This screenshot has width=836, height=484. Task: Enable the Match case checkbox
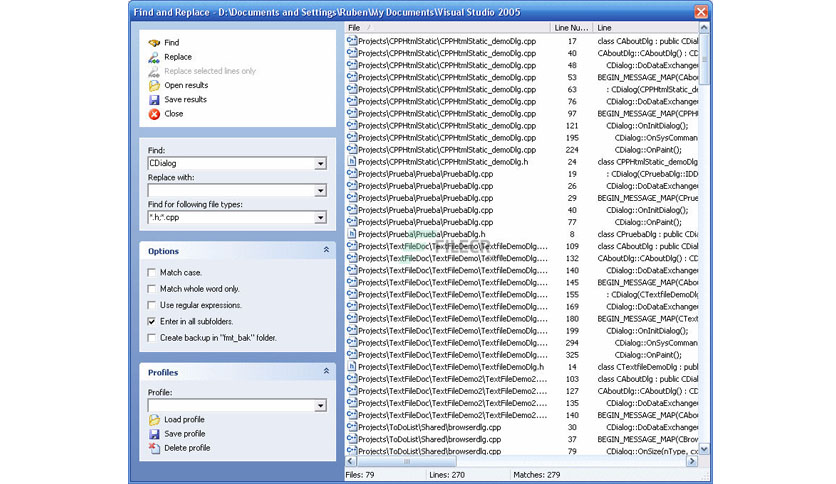point(152,272)
